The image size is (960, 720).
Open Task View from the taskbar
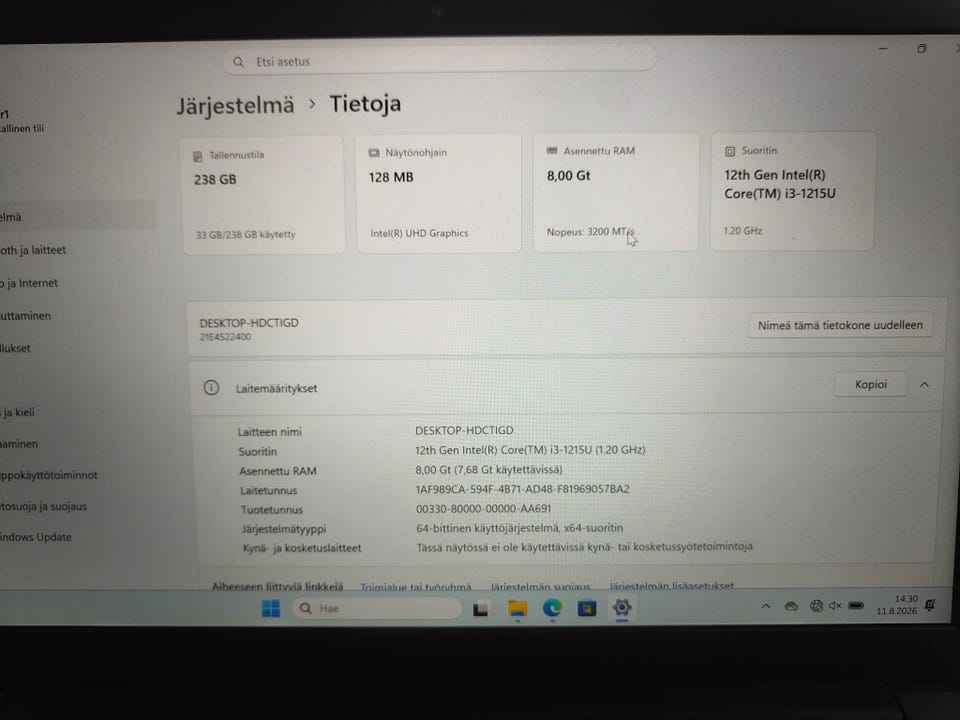point(481,609)
